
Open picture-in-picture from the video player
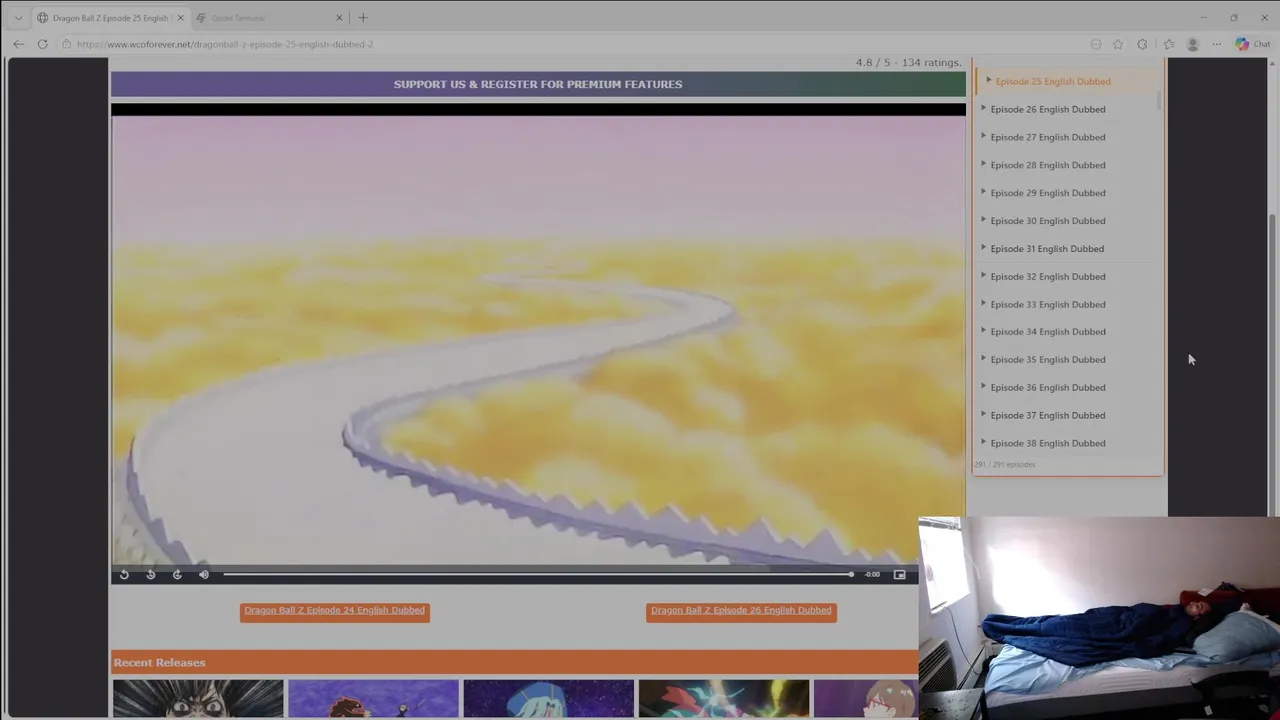tap(899, 574)
